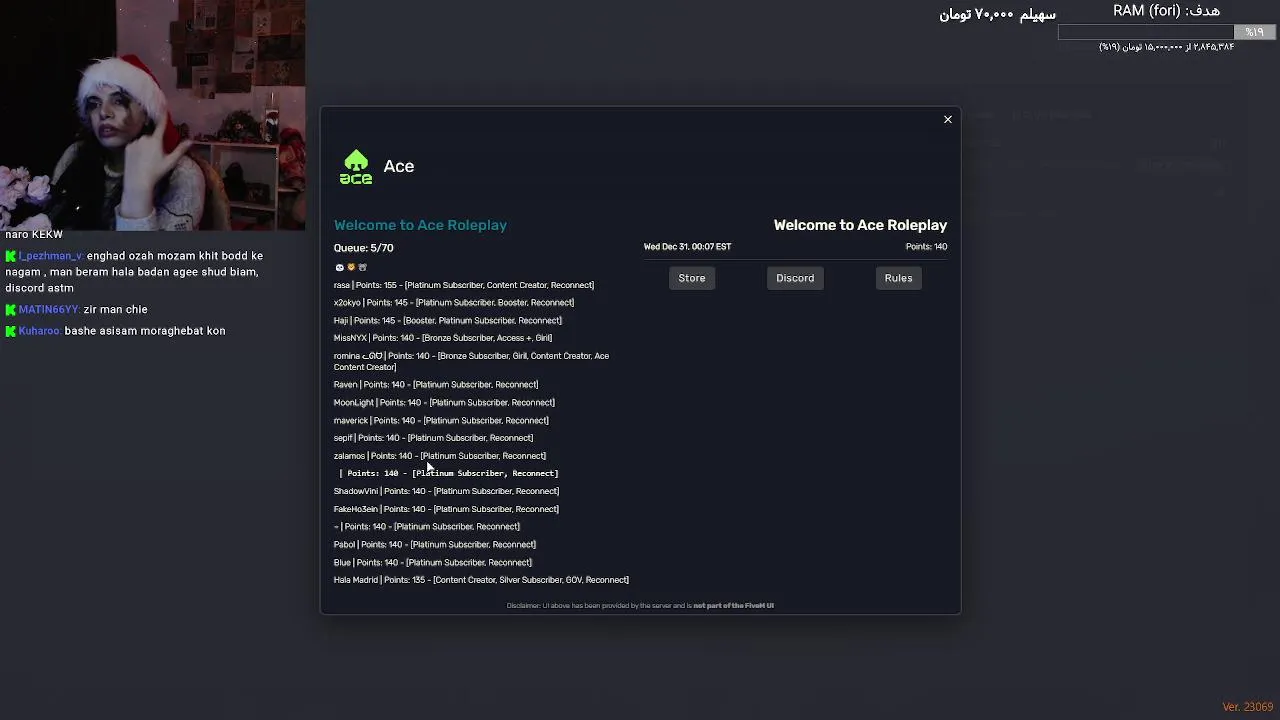Click the Queue: 5/70 status text
This screenshot has height=720, width=1280.
364,248
